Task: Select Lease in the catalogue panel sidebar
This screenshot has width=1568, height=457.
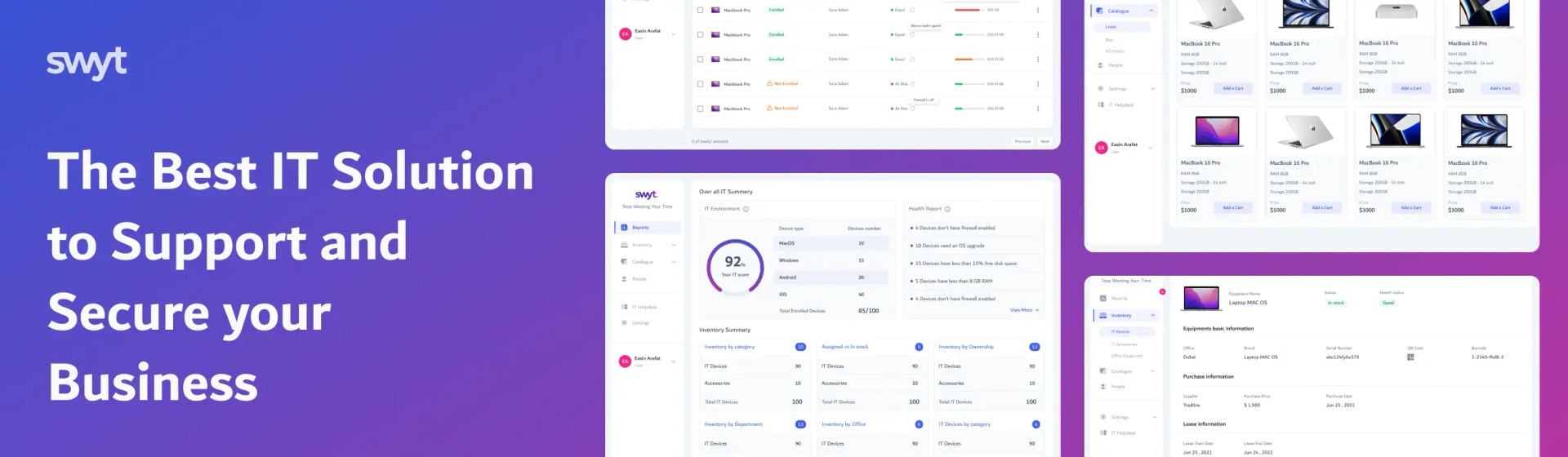Action: point(1120,27)
